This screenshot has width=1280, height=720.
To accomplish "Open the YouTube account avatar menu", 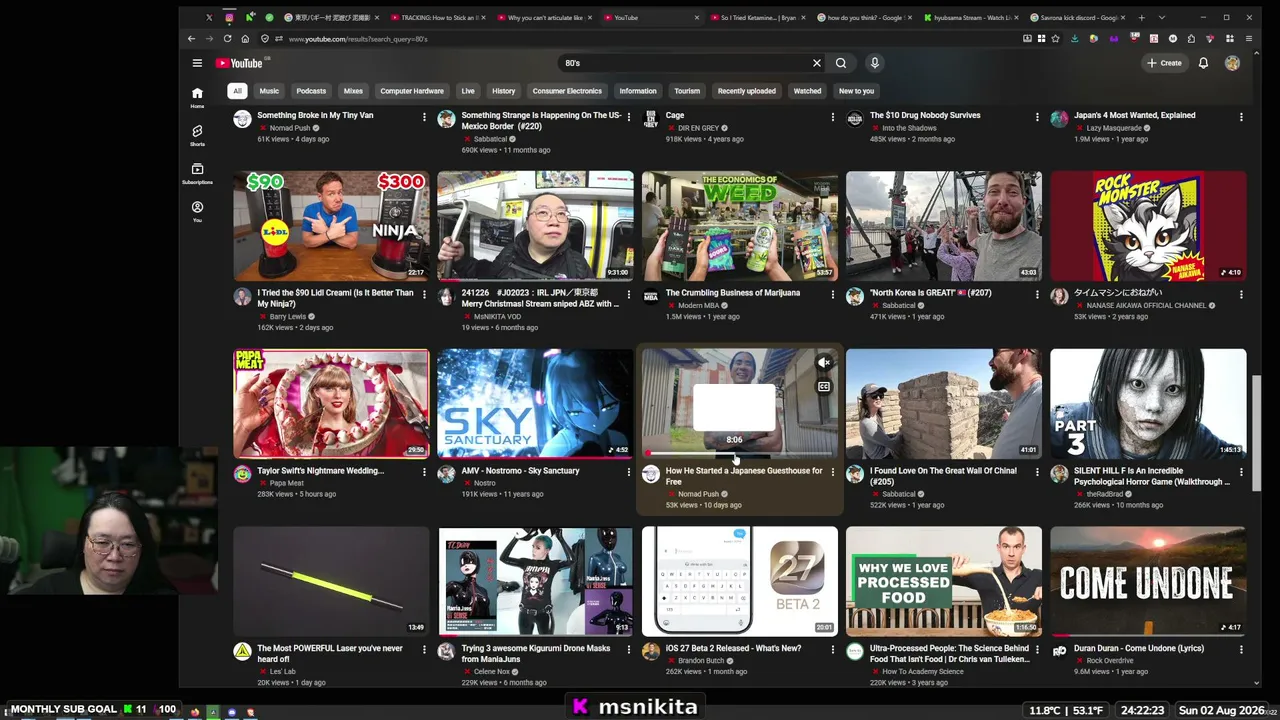I will (1232, 63).
